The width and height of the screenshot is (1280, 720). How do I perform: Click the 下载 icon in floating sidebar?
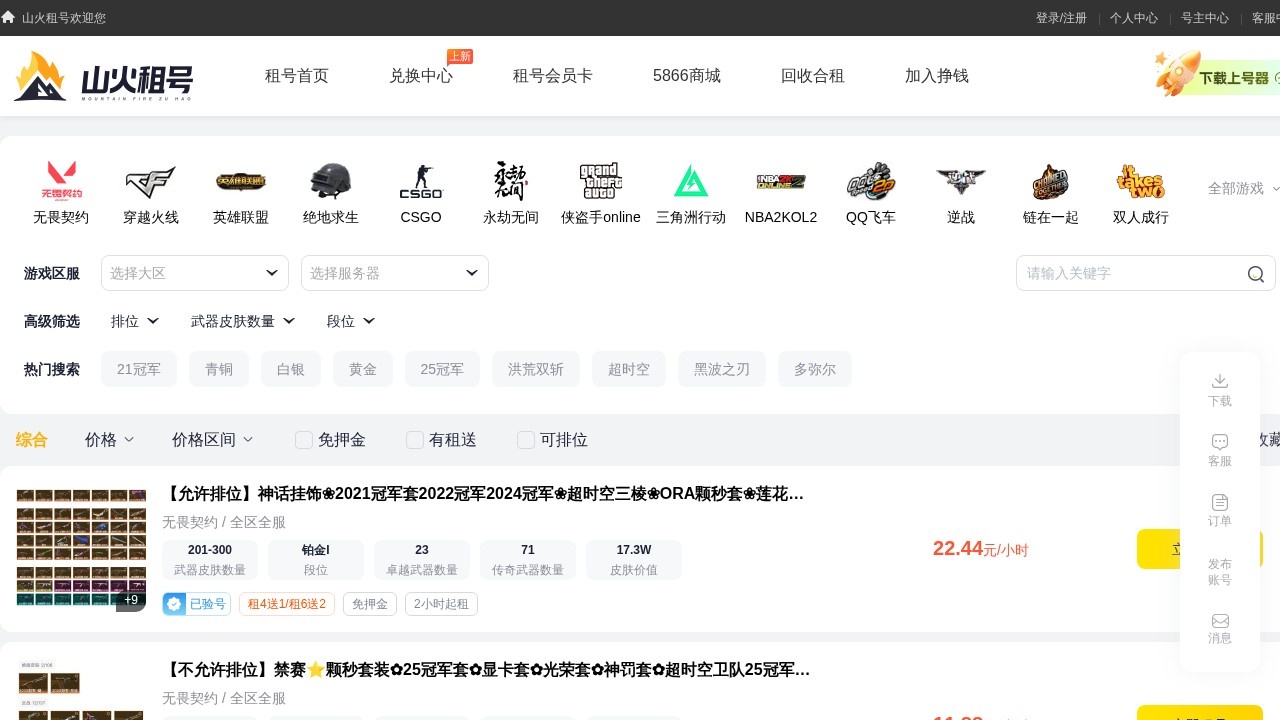click(x=1219, y=381)
